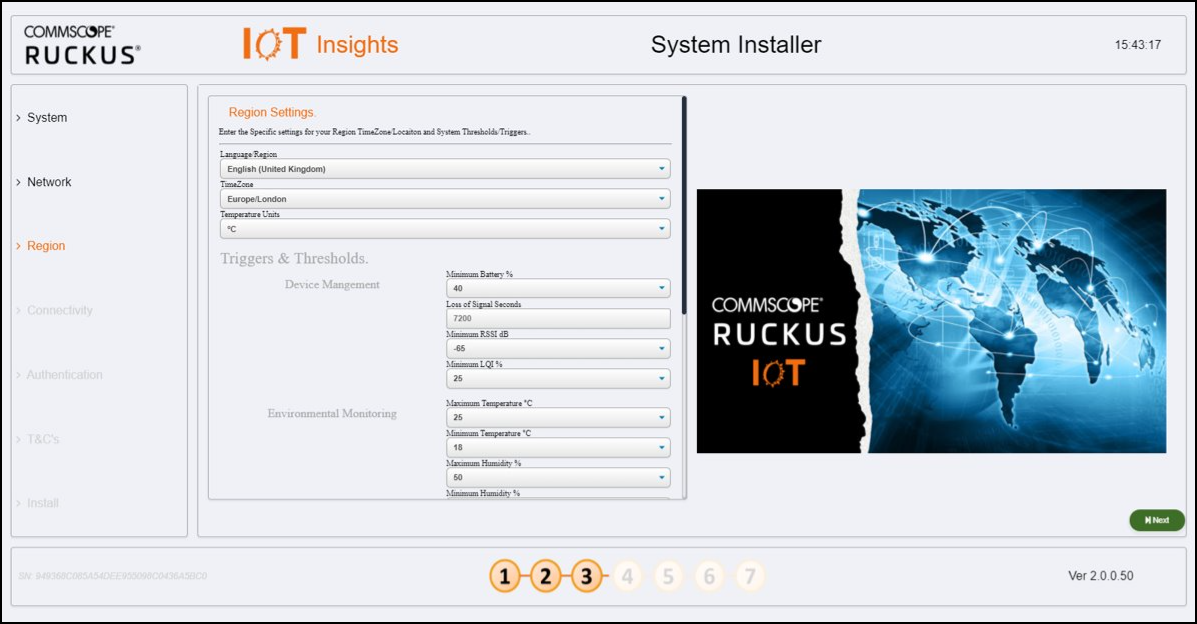Go to step 1 indicator
This screenshot has height=624, width=1197.
point(505,576)
